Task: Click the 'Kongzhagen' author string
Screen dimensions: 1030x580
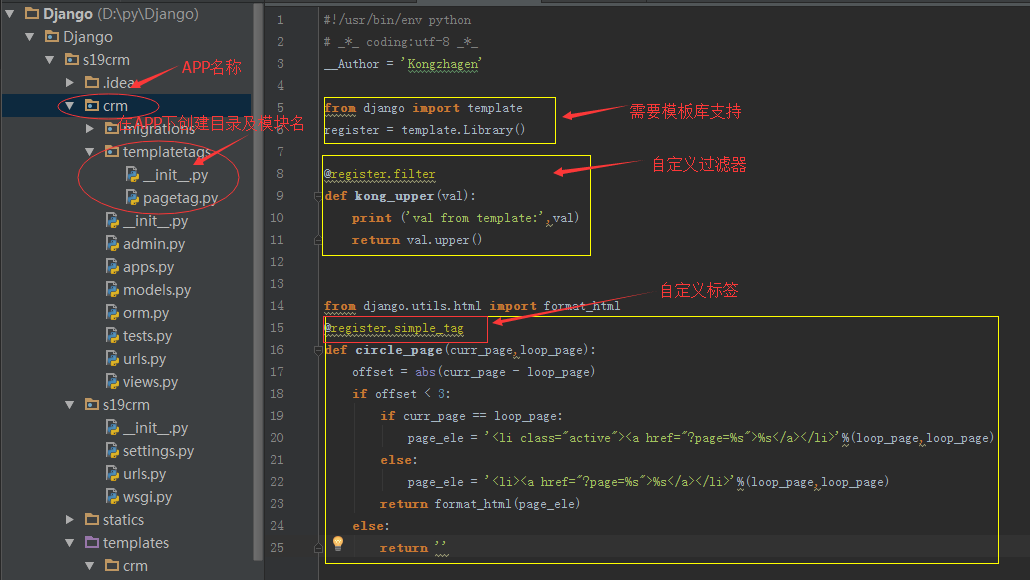Action: tap(441, 64)
